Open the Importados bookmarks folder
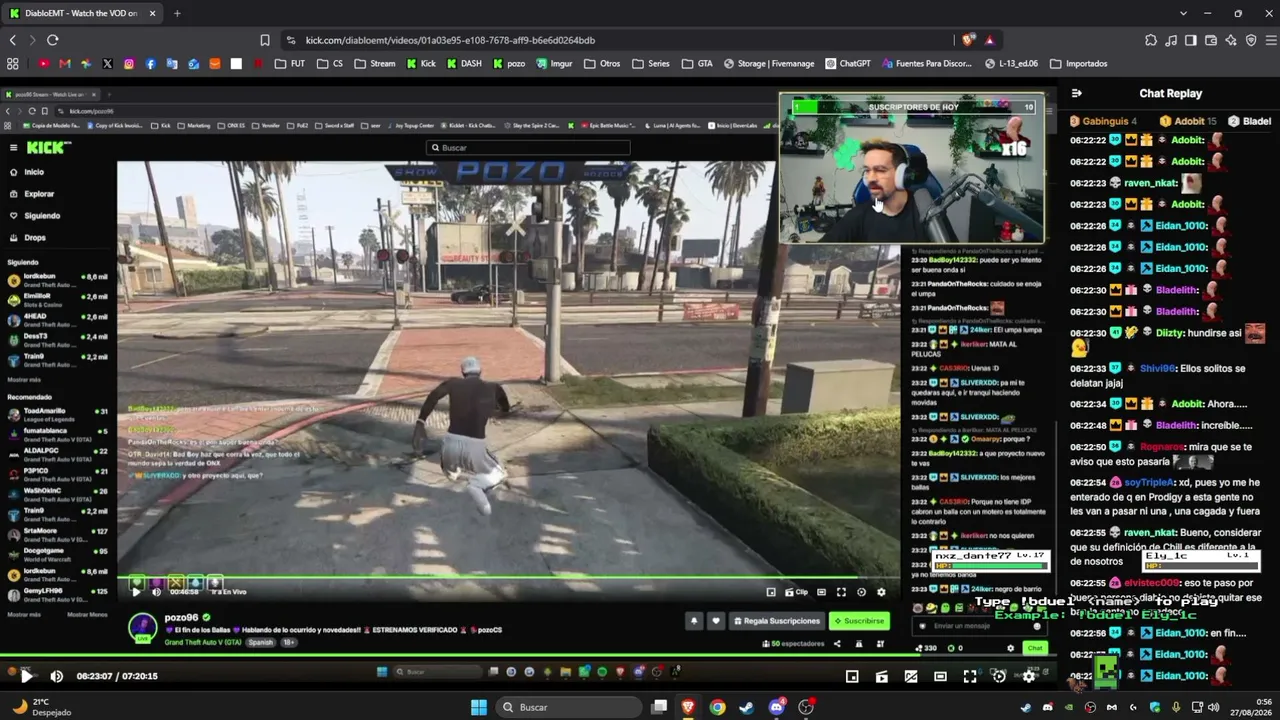 1078,63
